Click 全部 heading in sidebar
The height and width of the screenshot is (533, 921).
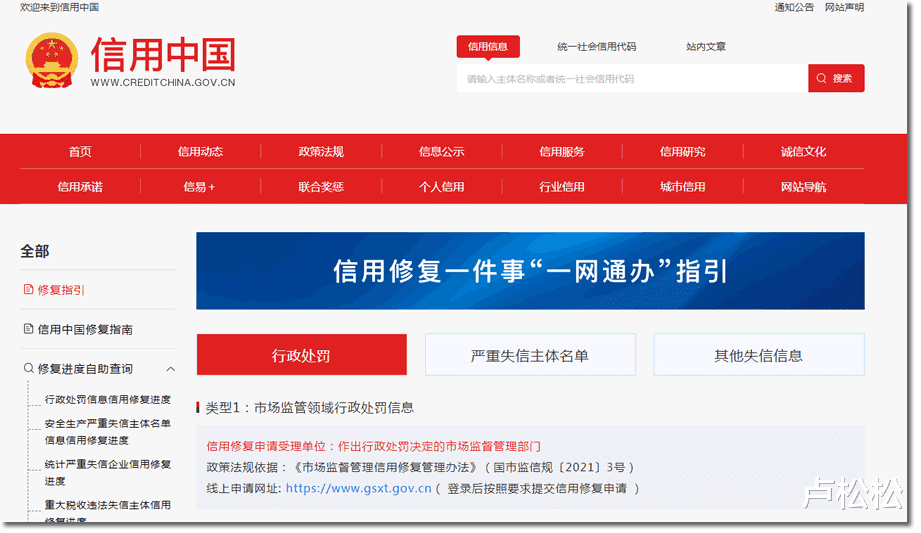(35, 252)
